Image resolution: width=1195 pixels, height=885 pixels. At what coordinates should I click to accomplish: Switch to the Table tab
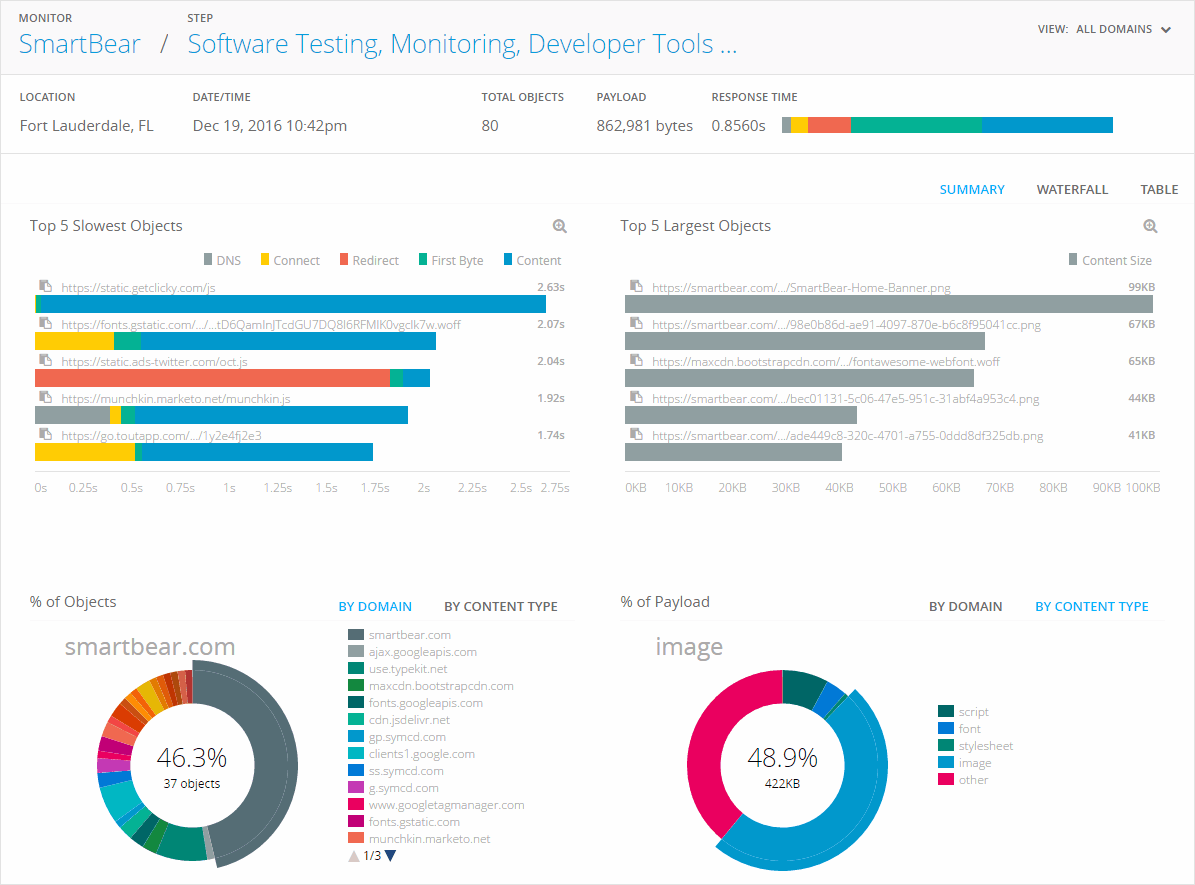coord(1159,189)
